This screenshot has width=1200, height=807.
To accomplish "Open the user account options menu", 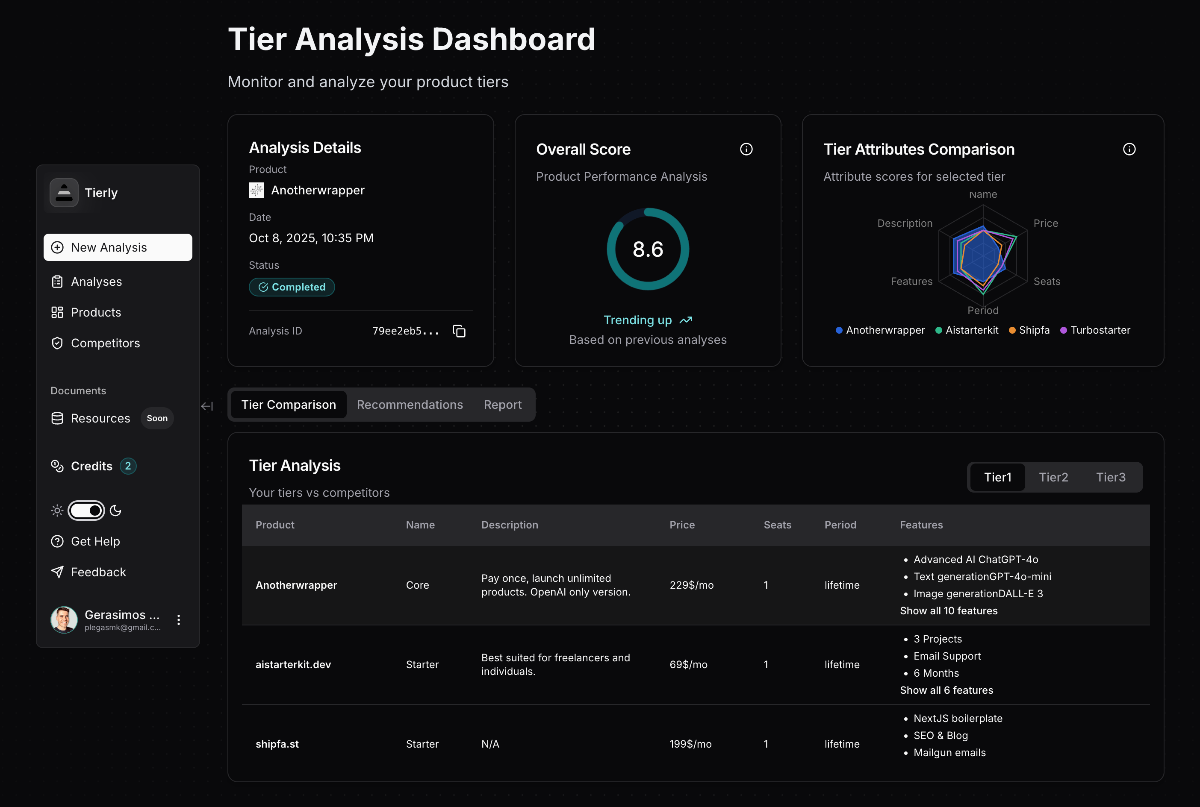I will (x=178, y=619).
